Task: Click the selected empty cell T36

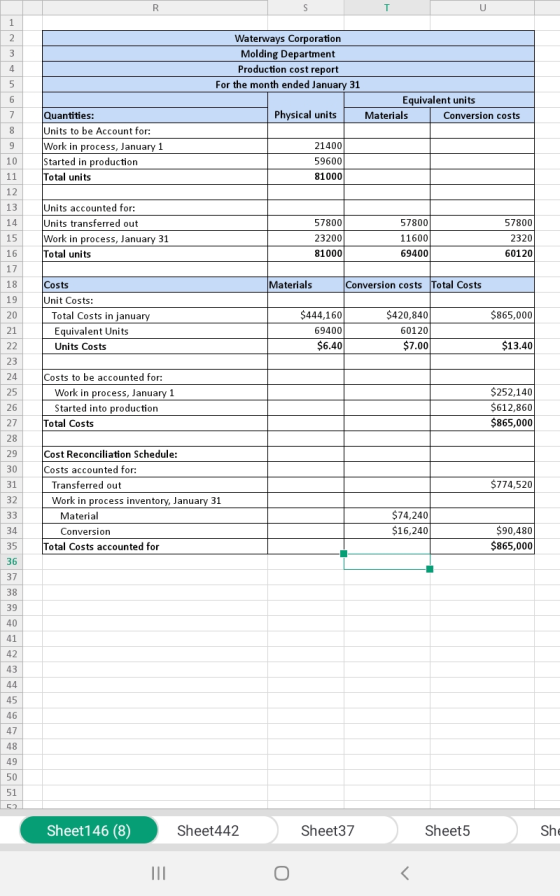Action: tap(387, 562)
